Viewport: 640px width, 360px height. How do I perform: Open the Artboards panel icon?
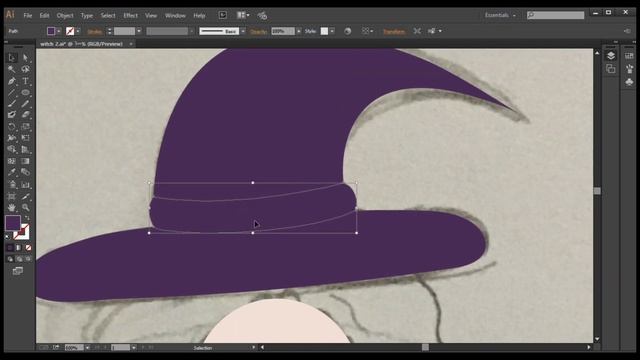(x=611, y=69)
